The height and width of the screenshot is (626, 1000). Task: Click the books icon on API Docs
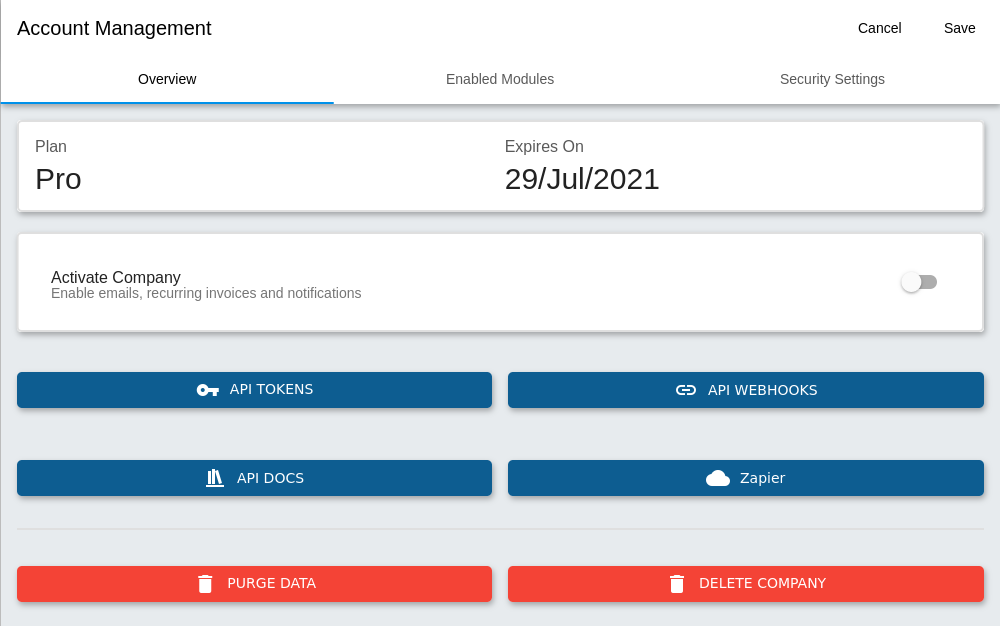click(215, 478)
